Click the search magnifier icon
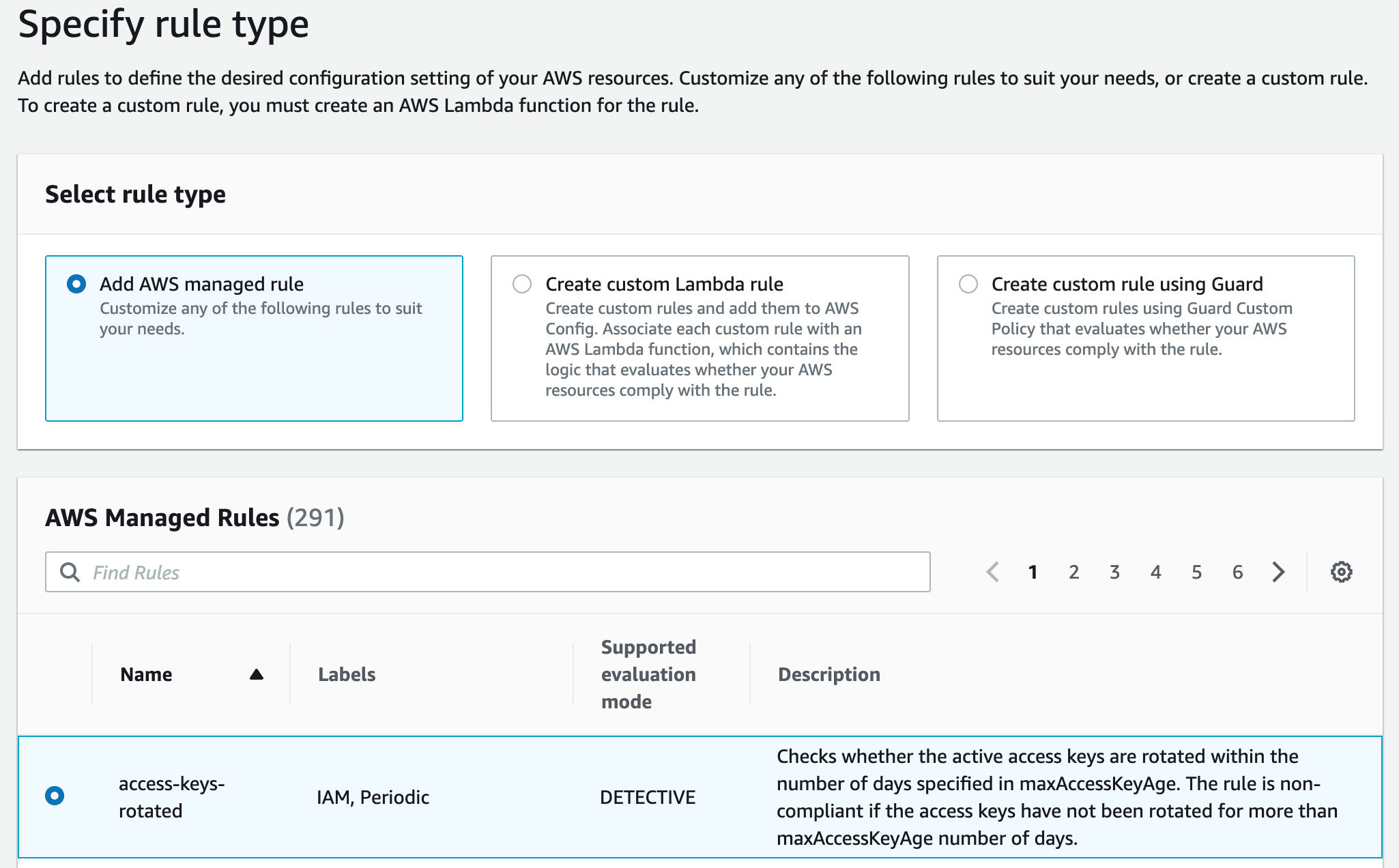The width and height of the screenshot is (1399, 868). 70,572
